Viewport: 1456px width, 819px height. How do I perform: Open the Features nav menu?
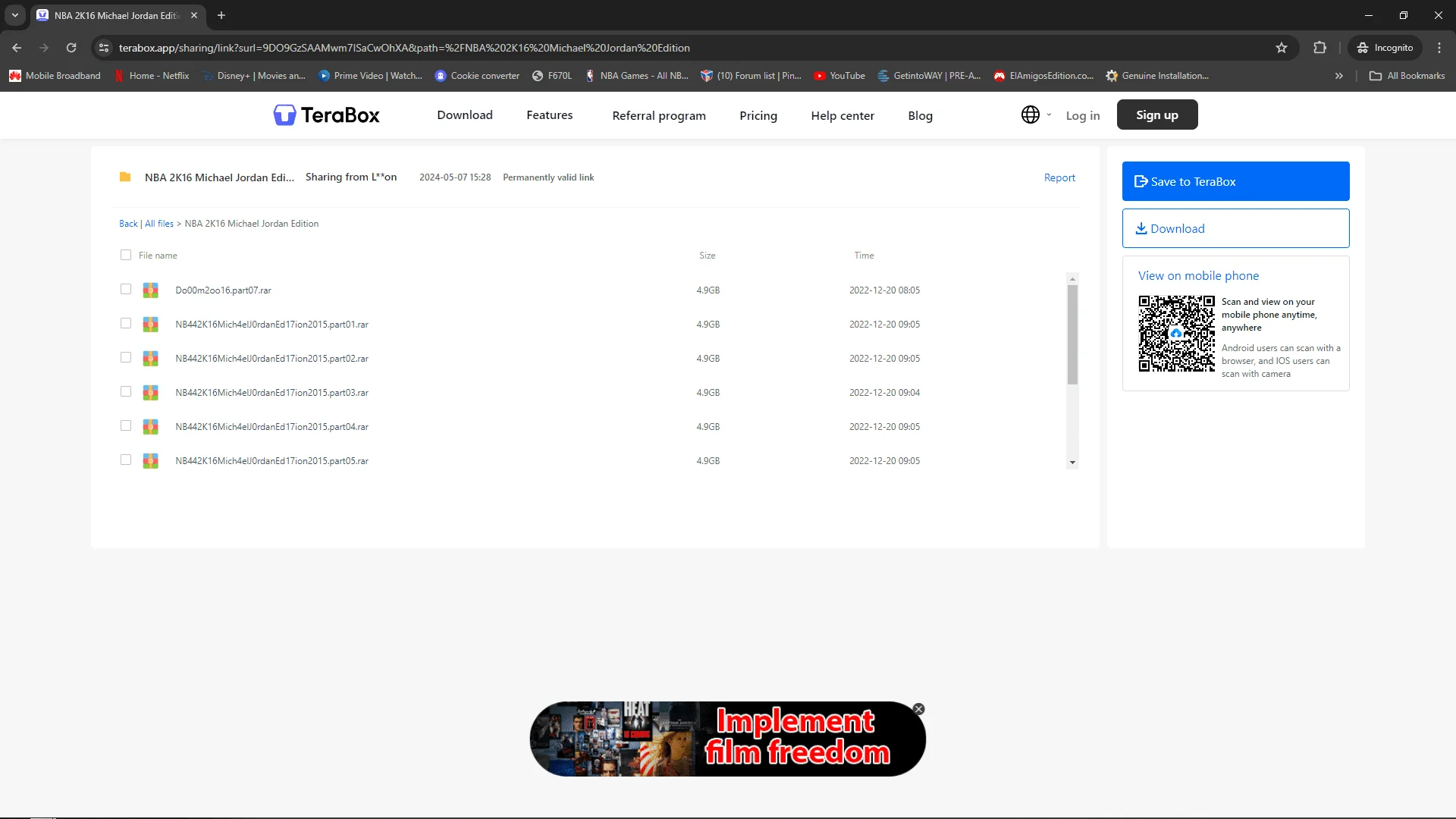point(550,115)
